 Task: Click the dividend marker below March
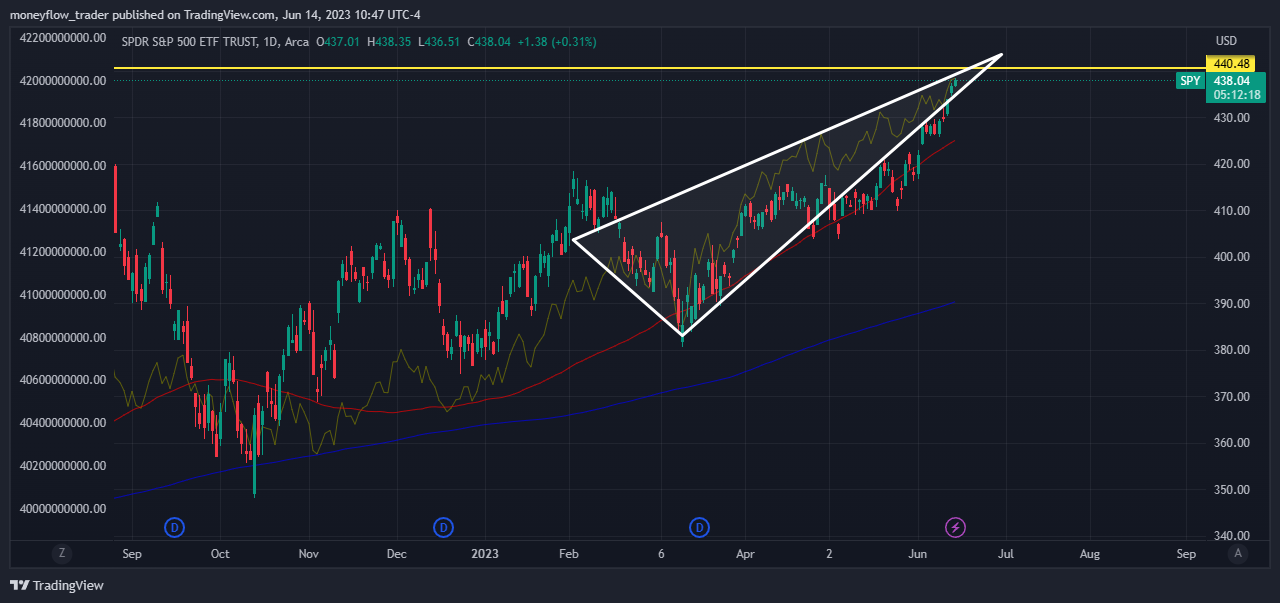click(700, 526)
